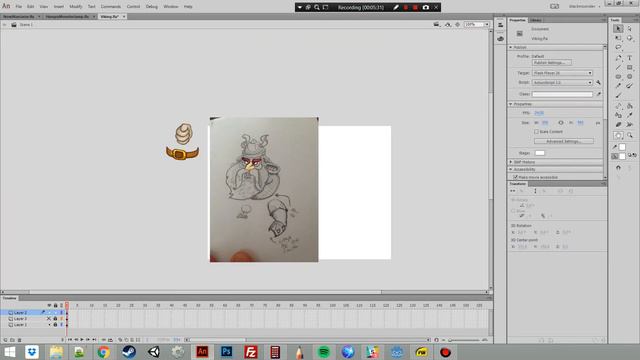Click the Swap Colors icon in Tools panel
The width and height of the screenshot is (640, 360).
pos(635,156)
